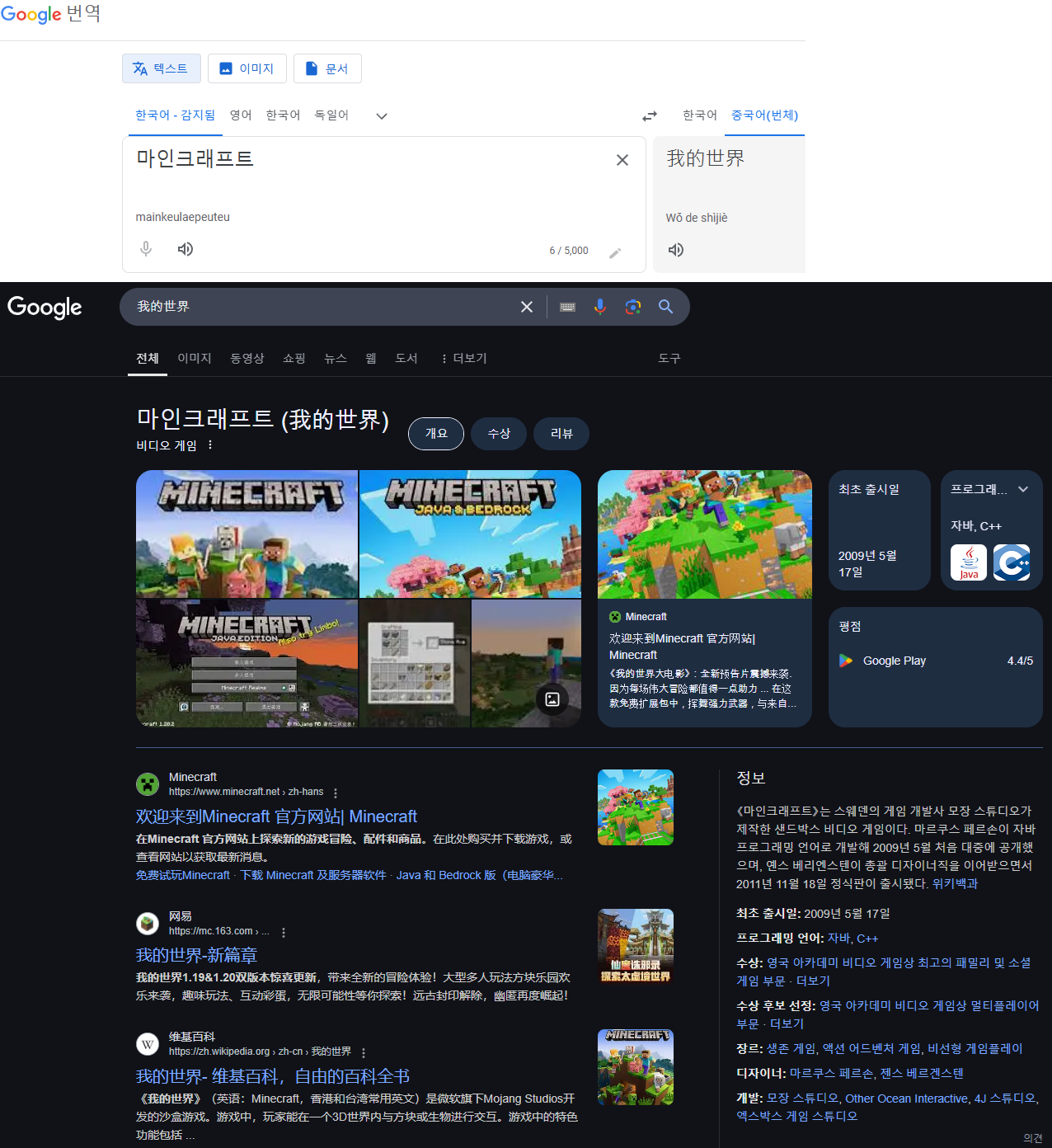
Task: Select the 문서 translation mode button
Action: [x=327, y=68]
